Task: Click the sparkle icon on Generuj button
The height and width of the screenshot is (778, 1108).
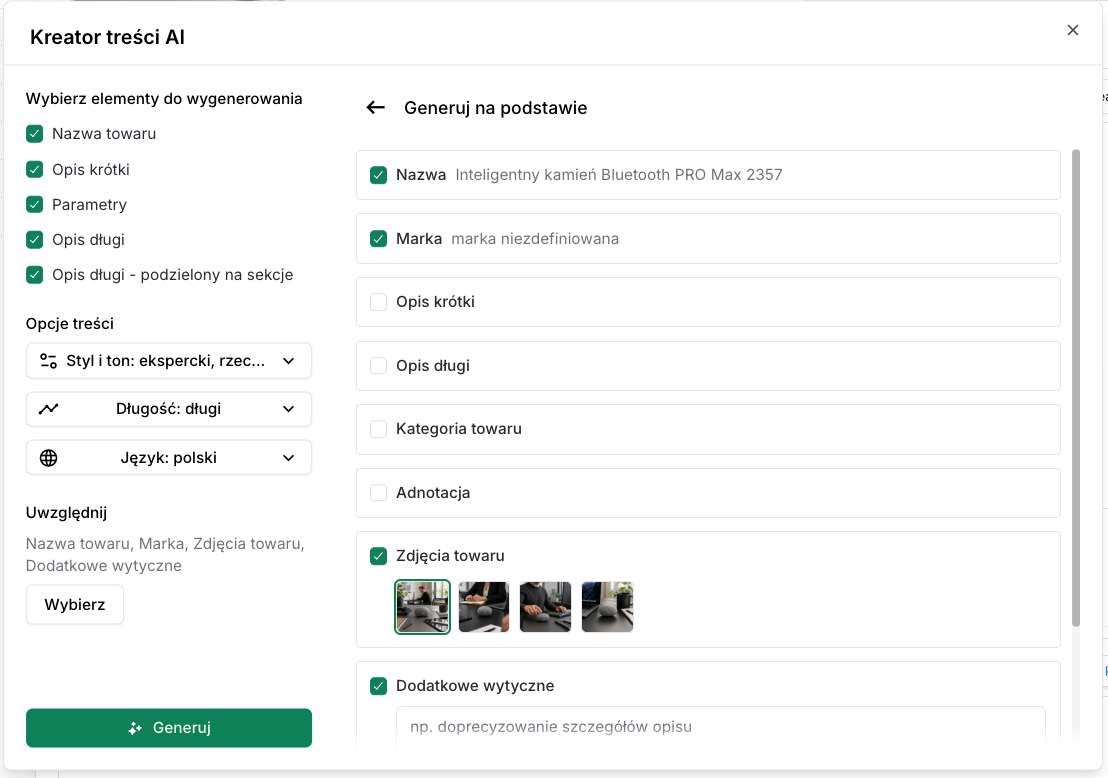Action: tap(135, 728)
